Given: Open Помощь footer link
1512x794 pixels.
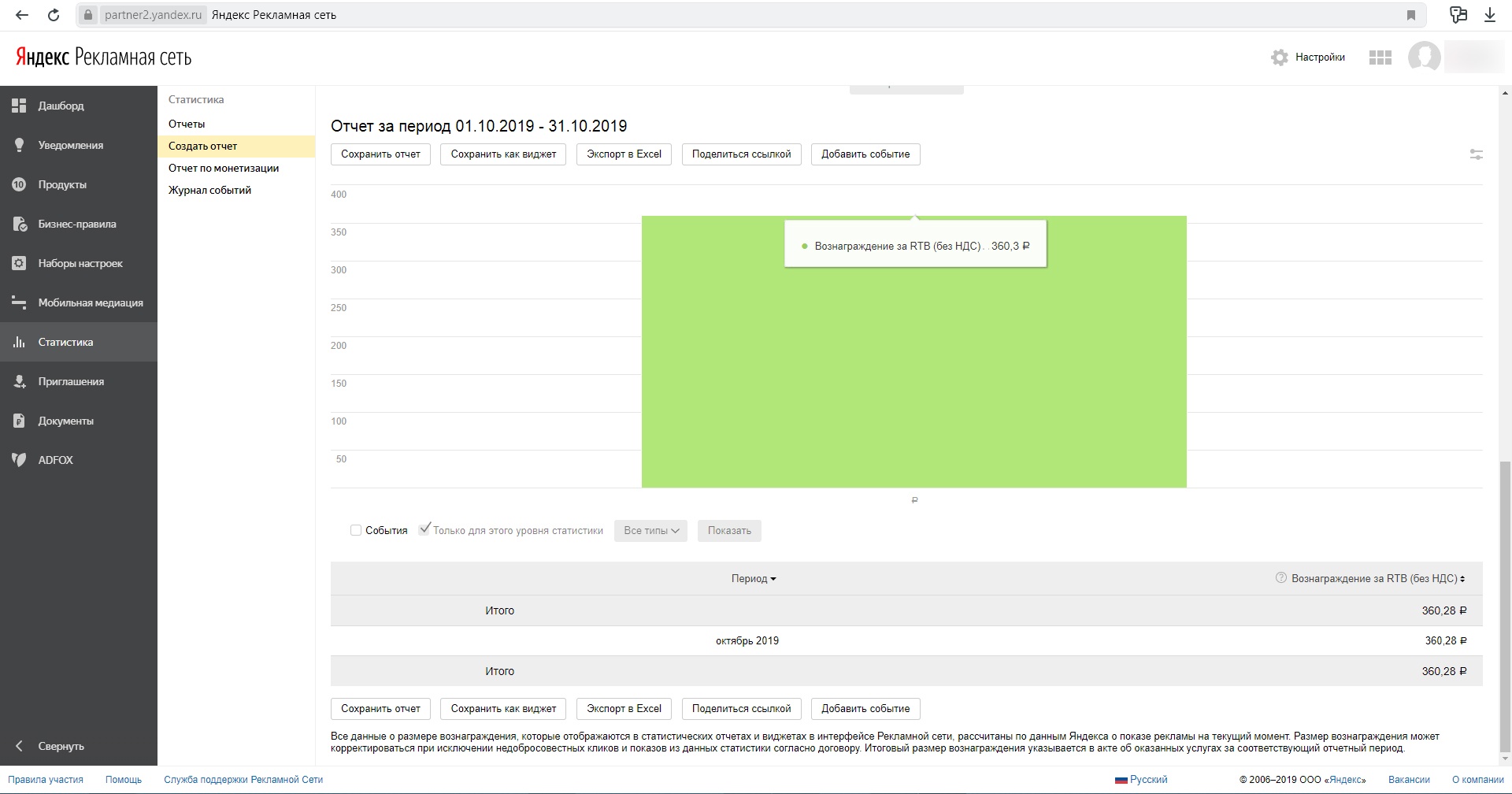Looking at the screenshot, I should (124, 780).
